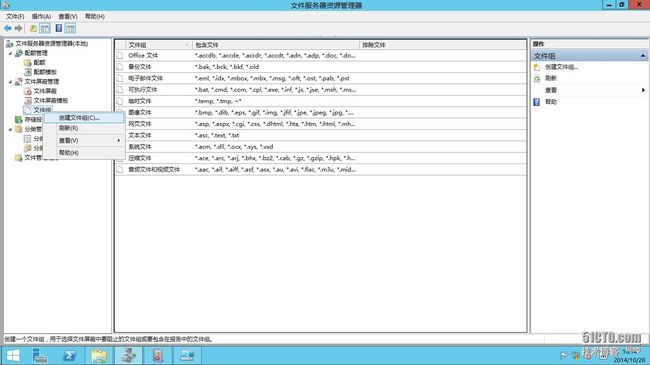Click the file icon in 电子邮件文件 row

click(x=120, y=78)
